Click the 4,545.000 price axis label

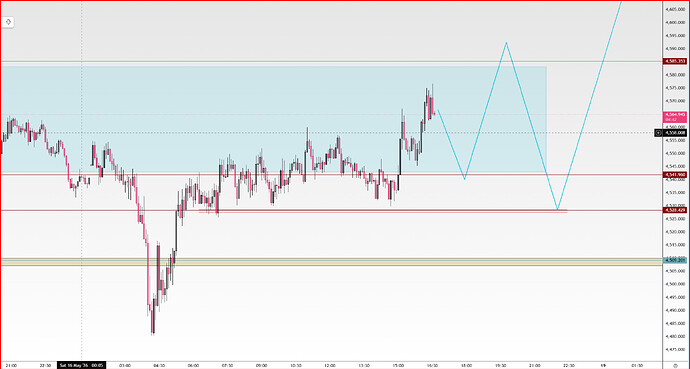[675, 166]
